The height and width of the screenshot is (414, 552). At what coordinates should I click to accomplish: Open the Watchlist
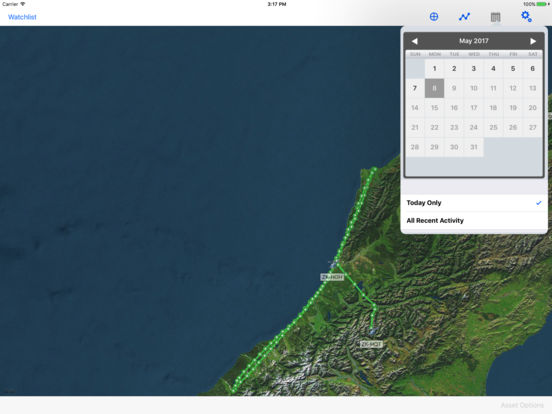click(22, 17)
